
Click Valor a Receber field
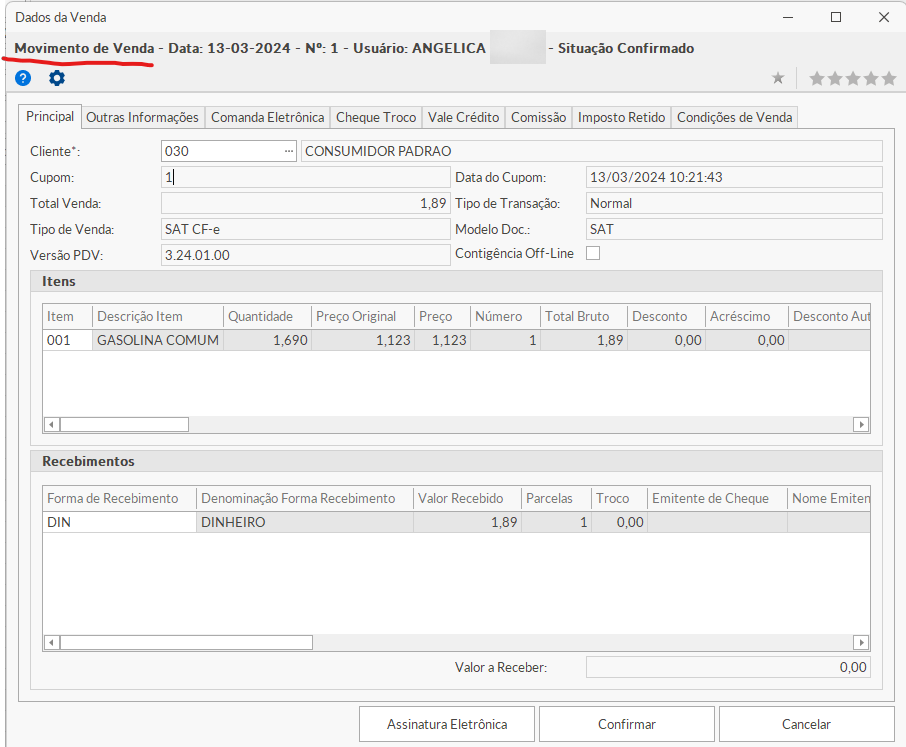[x=728, y=667]
